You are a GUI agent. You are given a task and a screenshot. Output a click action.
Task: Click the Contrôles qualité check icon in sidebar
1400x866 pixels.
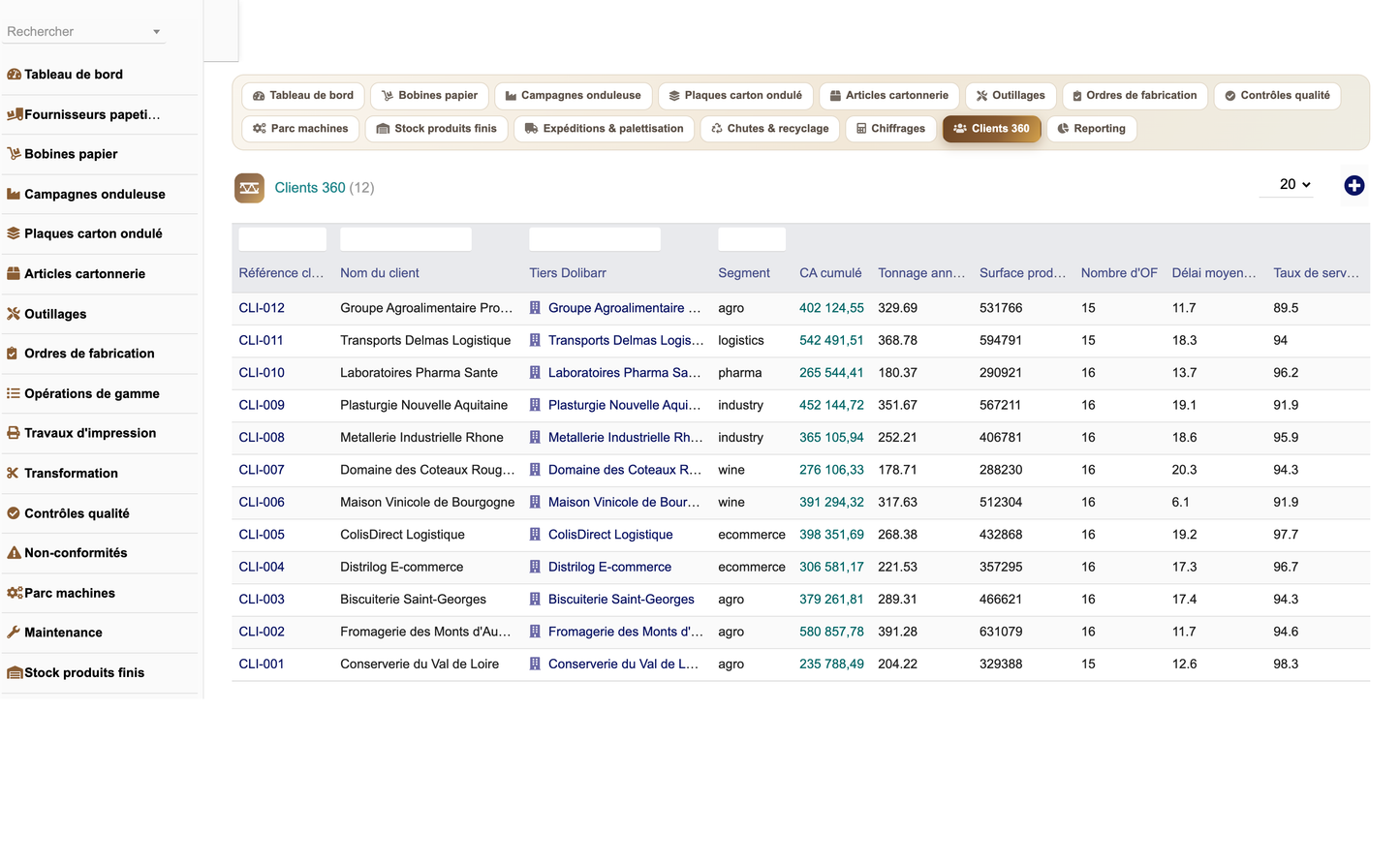[x=14, y=513]
